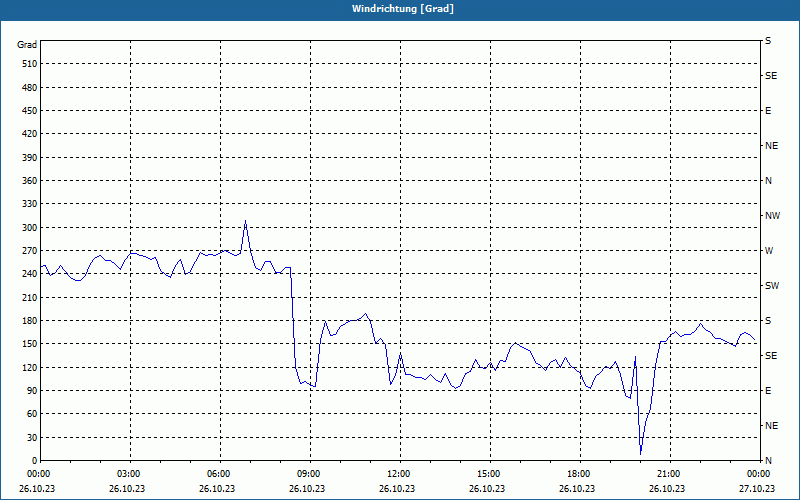Click the 21:00 time label
This screenshot has height=500, width=800.
[667, 474]
